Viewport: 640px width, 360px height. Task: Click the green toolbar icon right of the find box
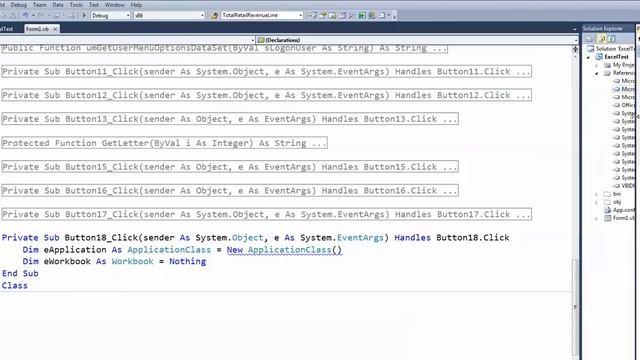coord(362,16)
